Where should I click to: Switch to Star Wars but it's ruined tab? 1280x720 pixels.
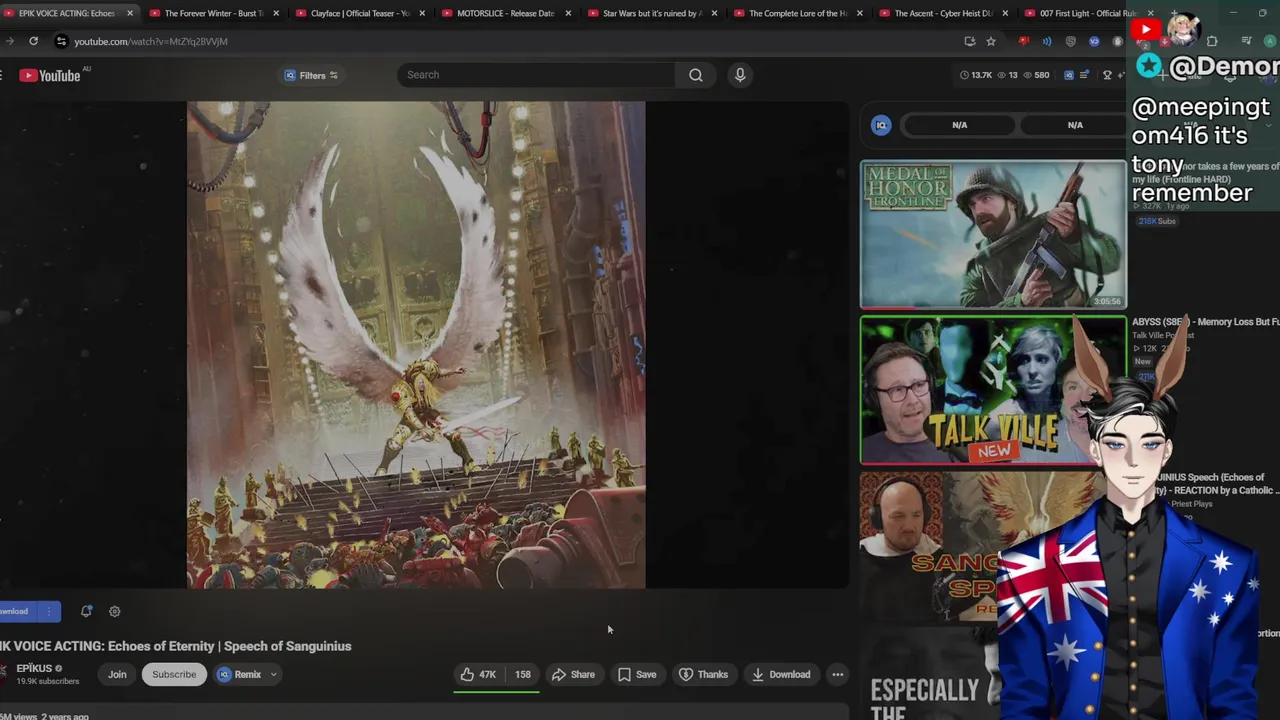point(652,13)
